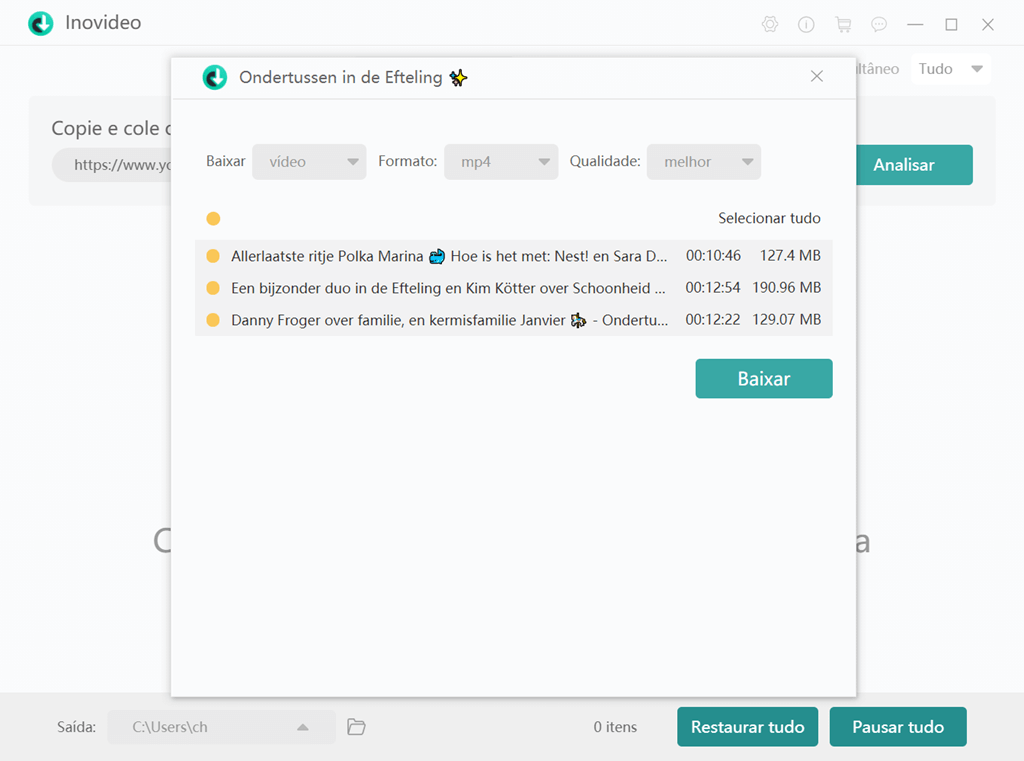Close the Inovideo main window
This screenshot has height=761, width=1024.
[x=988, y=25]
